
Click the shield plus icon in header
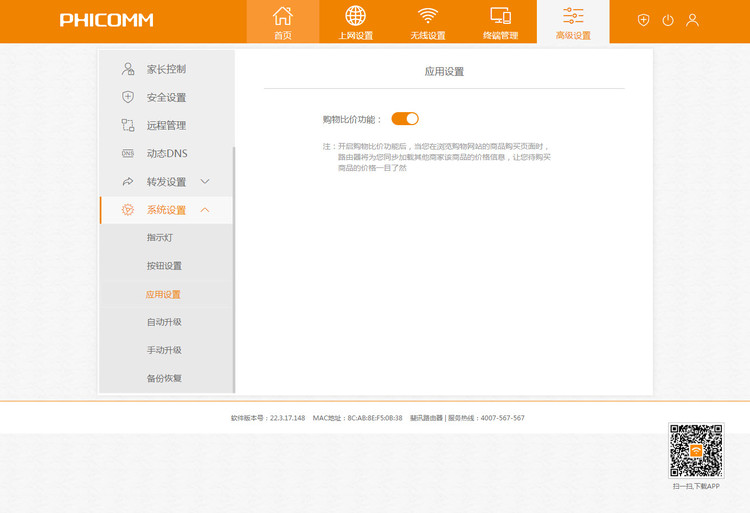pos(643,20)
